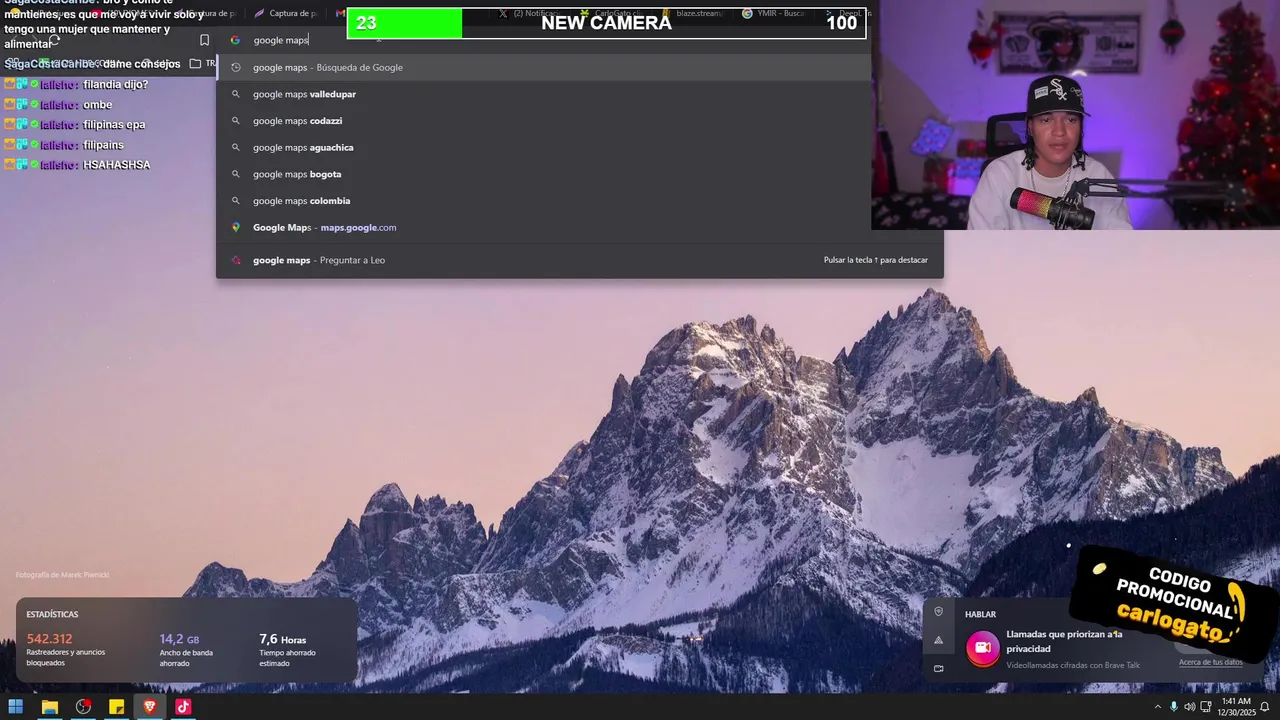Switch to the 'YMIR - Buscar' browser tab
This screenshot has height=720, width=1280.
pos(775,14)
